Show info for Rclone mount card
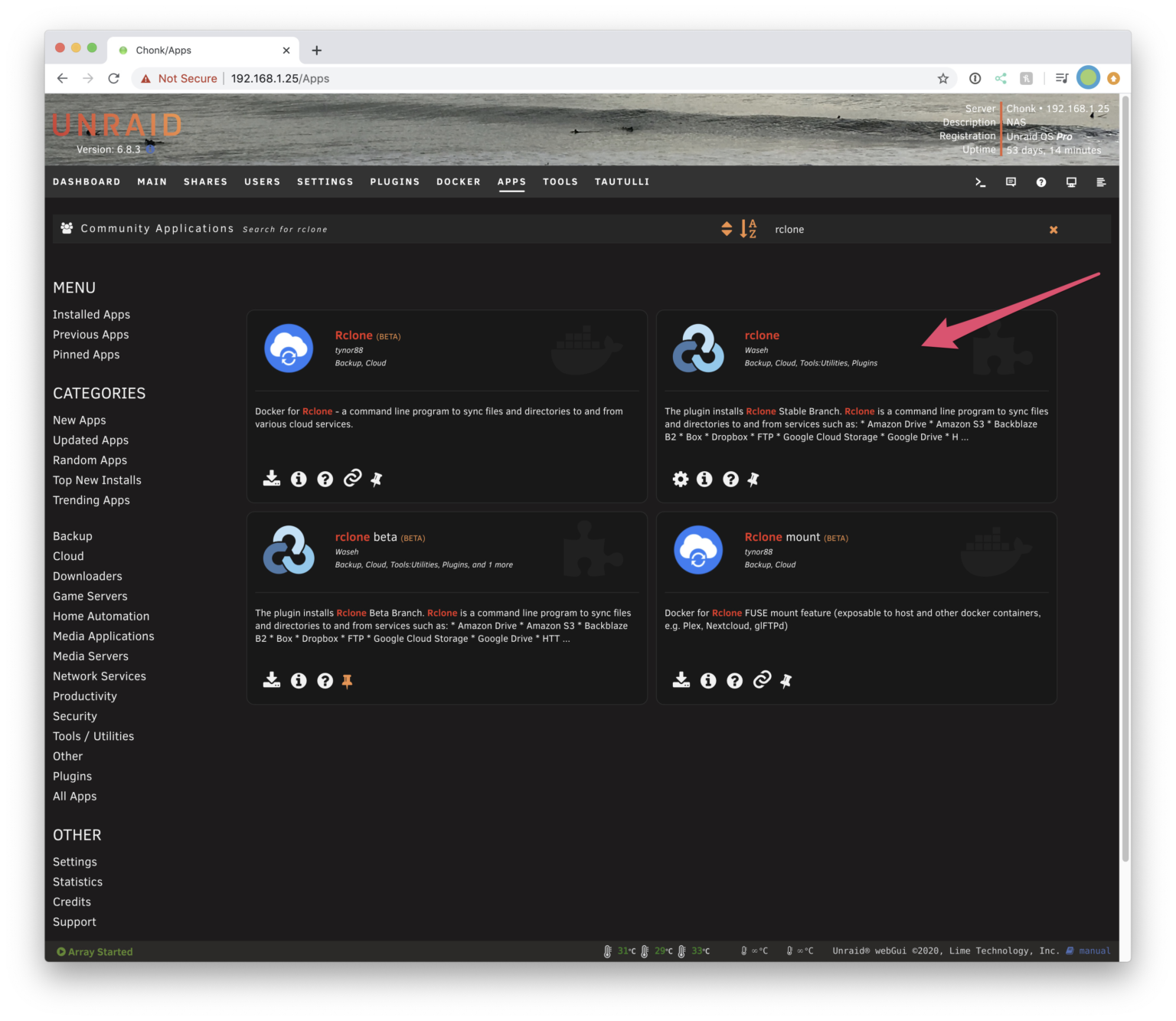Viewport: 1176px width, 1021px height. (x=708, y=680)
